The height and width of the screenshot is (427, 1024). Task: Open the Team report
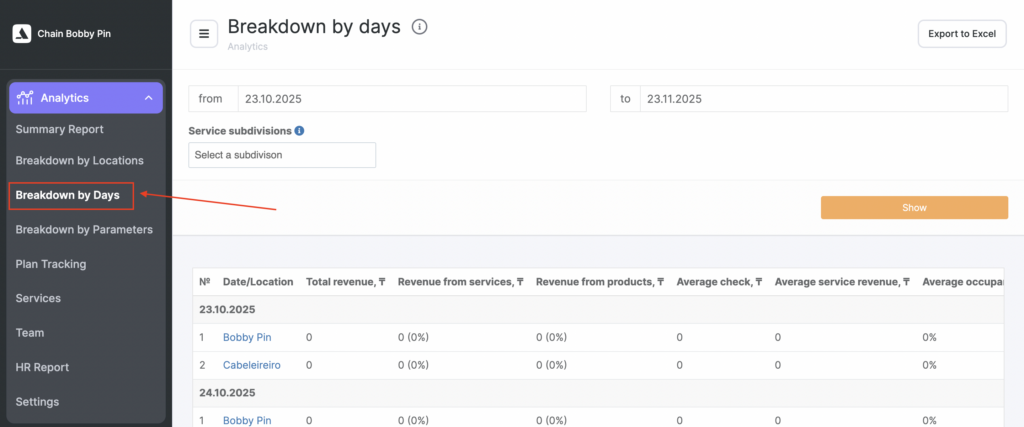pos(30,332)
